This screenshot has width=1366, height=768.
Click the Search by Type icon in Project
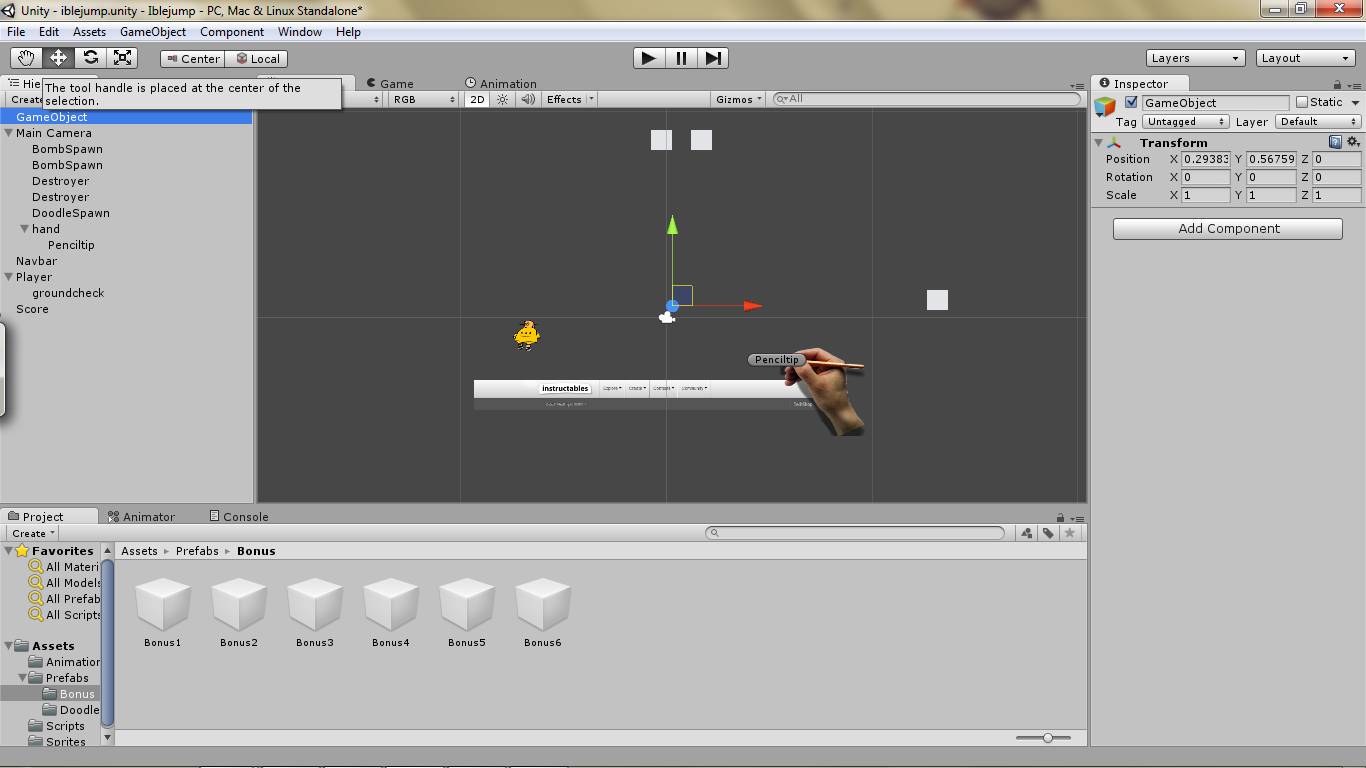point(1026,533)
